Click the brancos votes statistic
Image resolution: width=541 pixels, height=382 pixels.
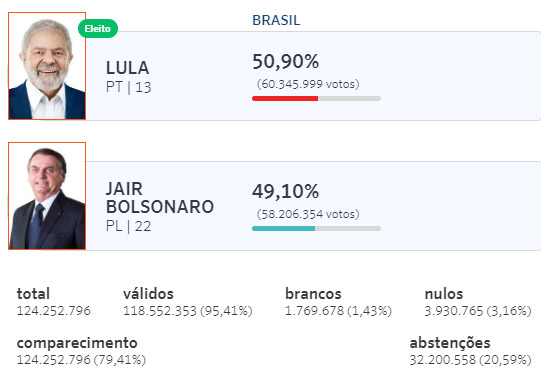338,302
